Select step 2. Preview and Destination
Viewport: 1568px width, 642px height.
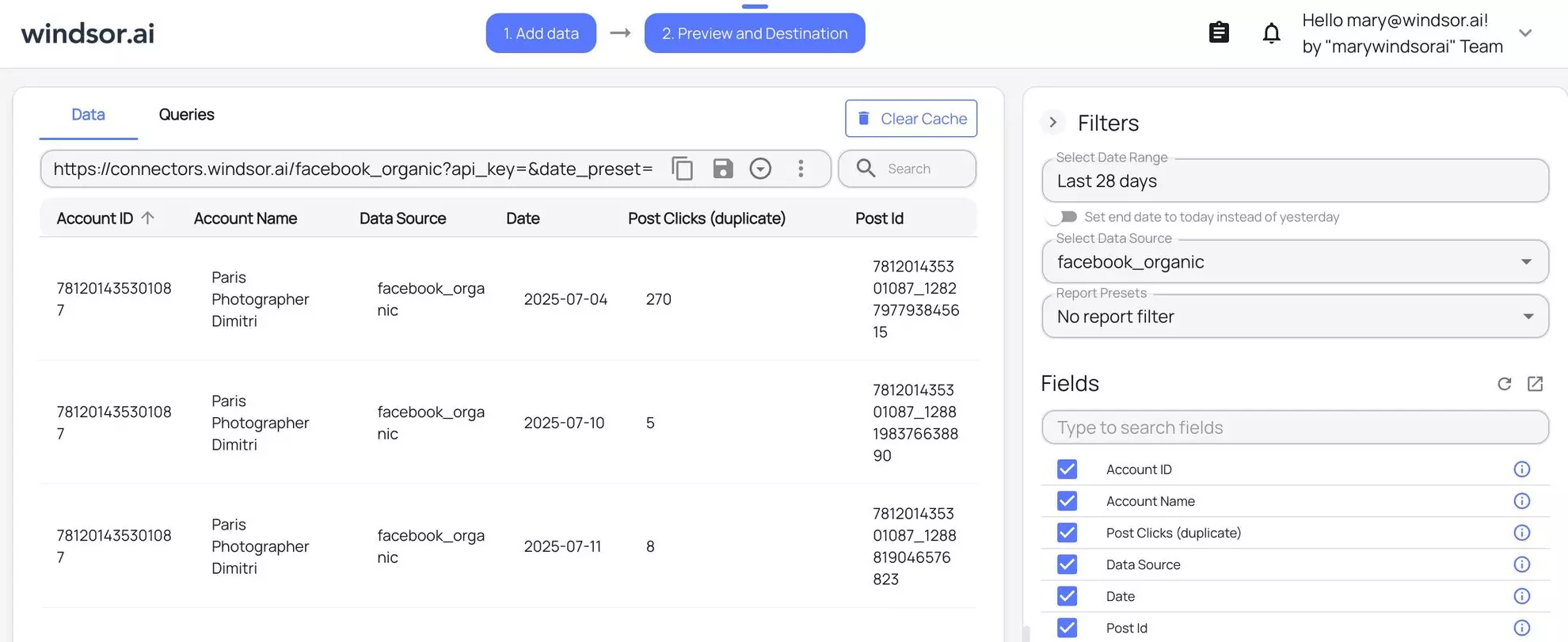[x=755, y=33]
